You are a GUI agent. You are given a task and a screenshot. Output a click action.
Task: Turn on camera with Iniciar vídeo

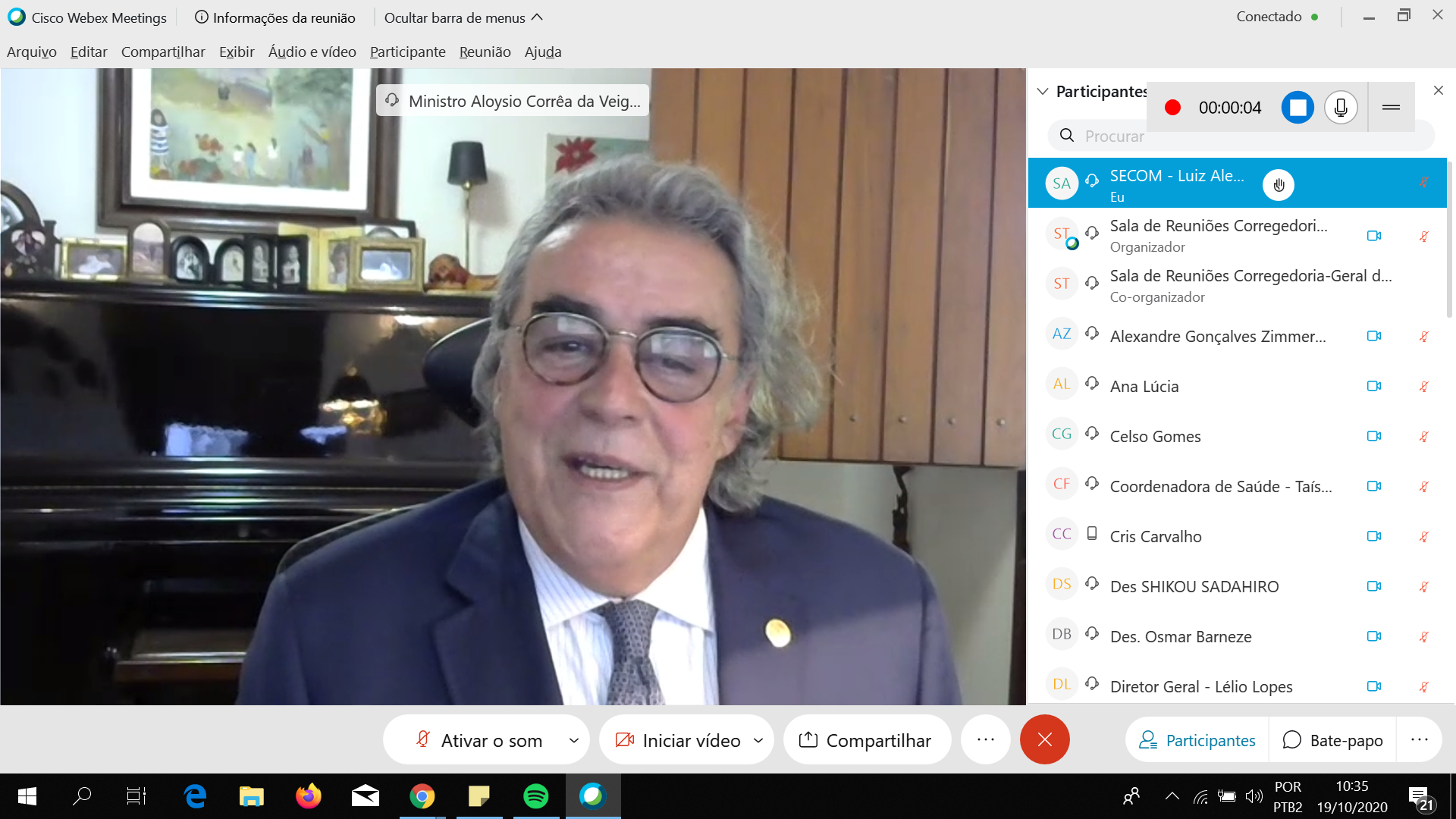(x=678, y=740)
